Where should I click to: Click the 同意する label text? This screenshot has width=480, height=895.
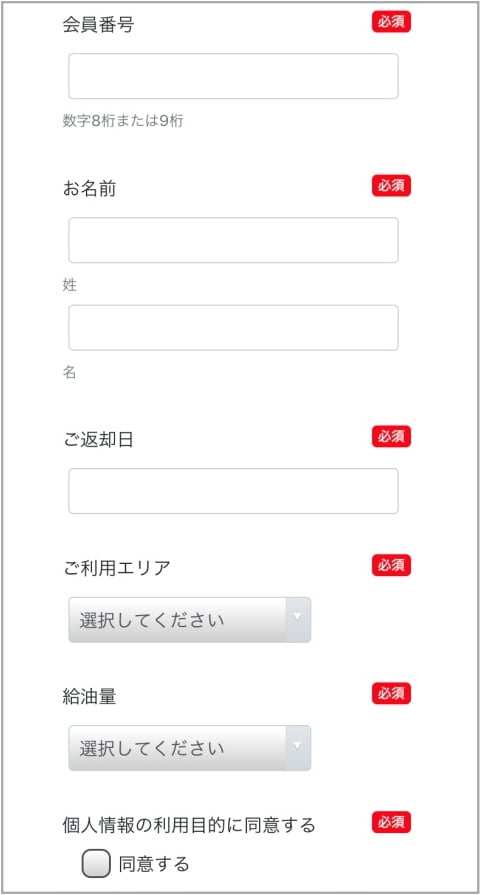click(154, 864)
